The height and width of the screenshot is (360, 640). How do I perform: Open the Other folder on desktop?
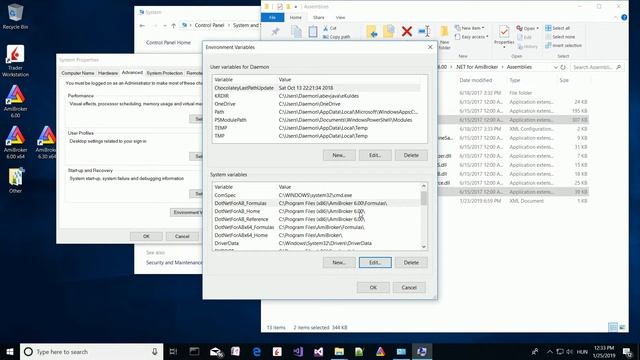15,180
